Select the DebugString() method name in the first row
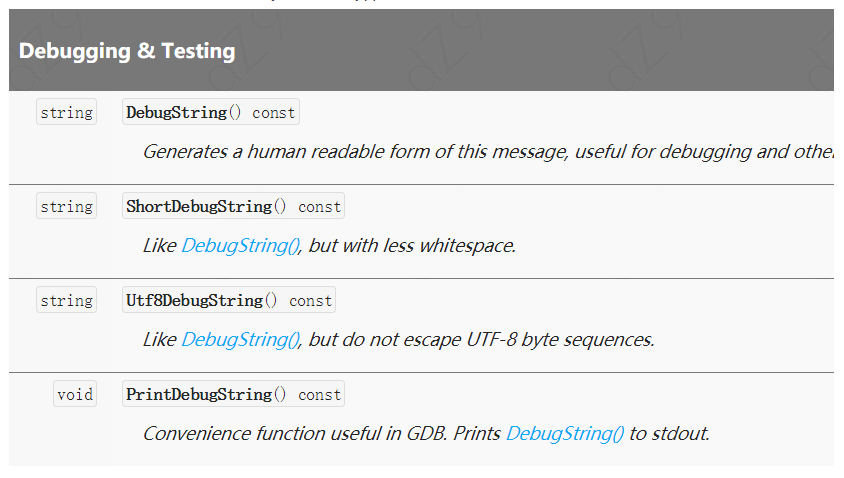 tap(184, 113)
